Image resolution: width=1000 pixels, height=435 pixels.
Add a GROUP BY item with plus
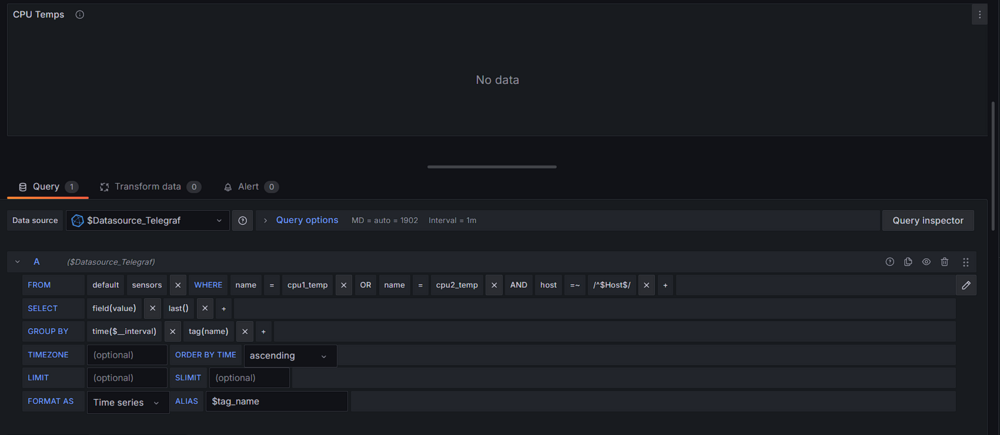click(263, 332)
